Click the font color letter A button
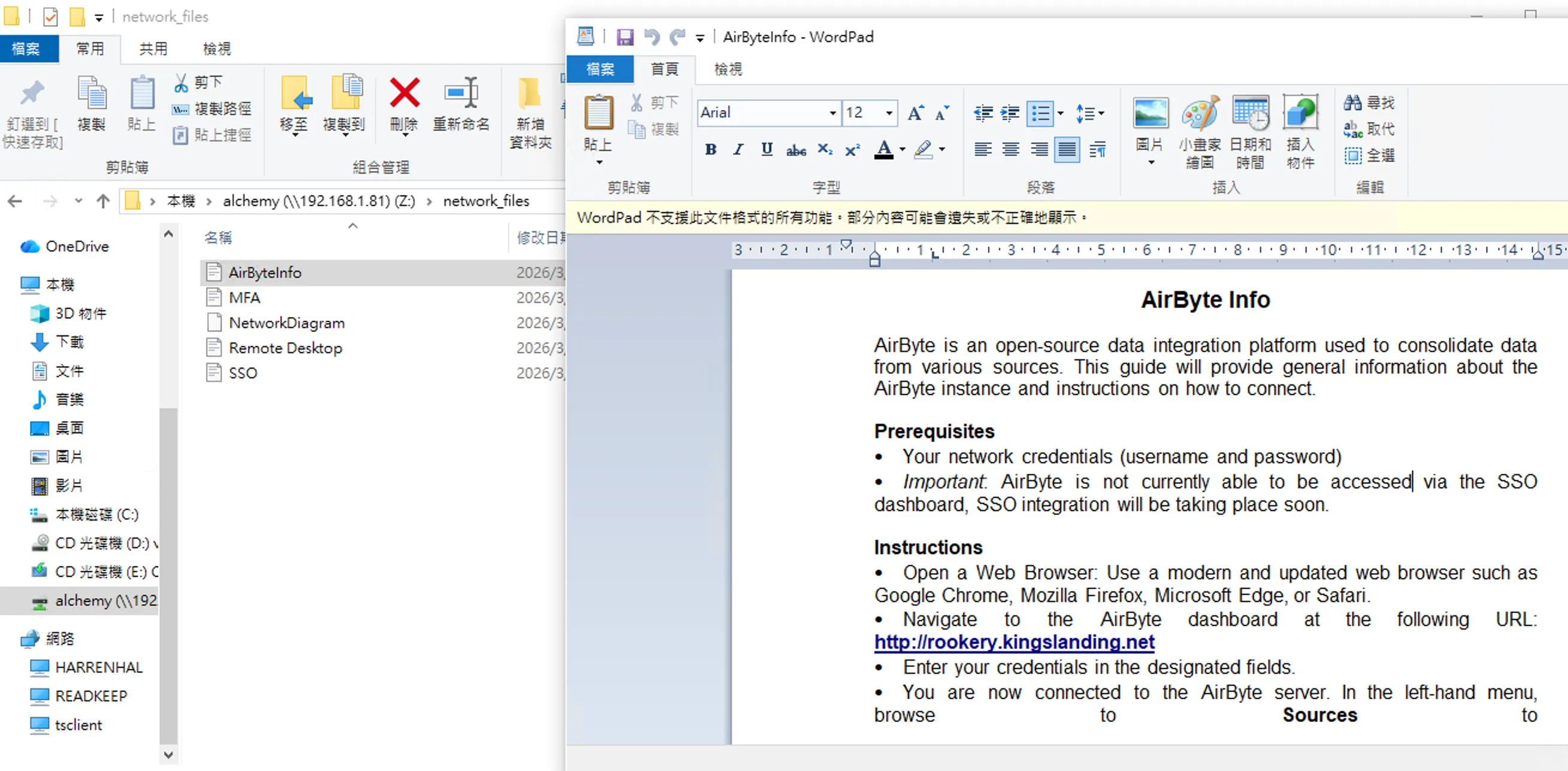This screenshot has height=771, width=1568. click(884, 149)
